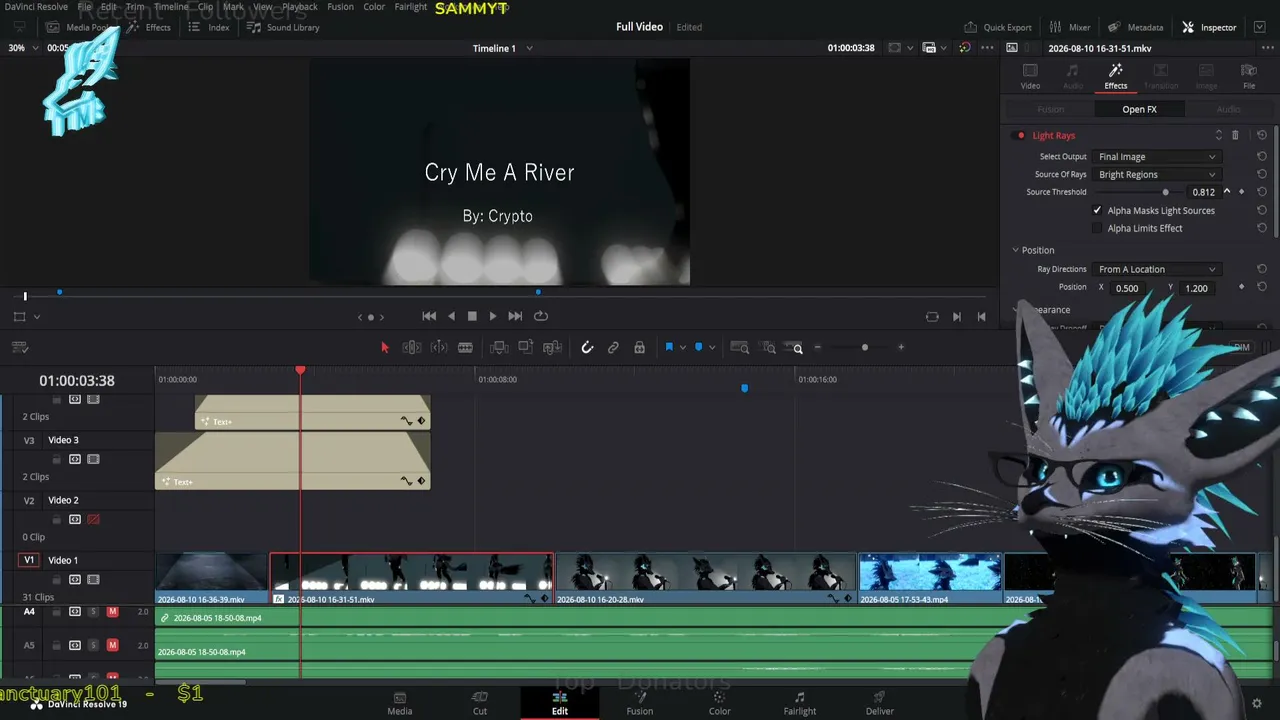This screenshot has width=1280, height=720.
Task: Disable the Light Rays effect toggle
Action: tap(1020, 136)
